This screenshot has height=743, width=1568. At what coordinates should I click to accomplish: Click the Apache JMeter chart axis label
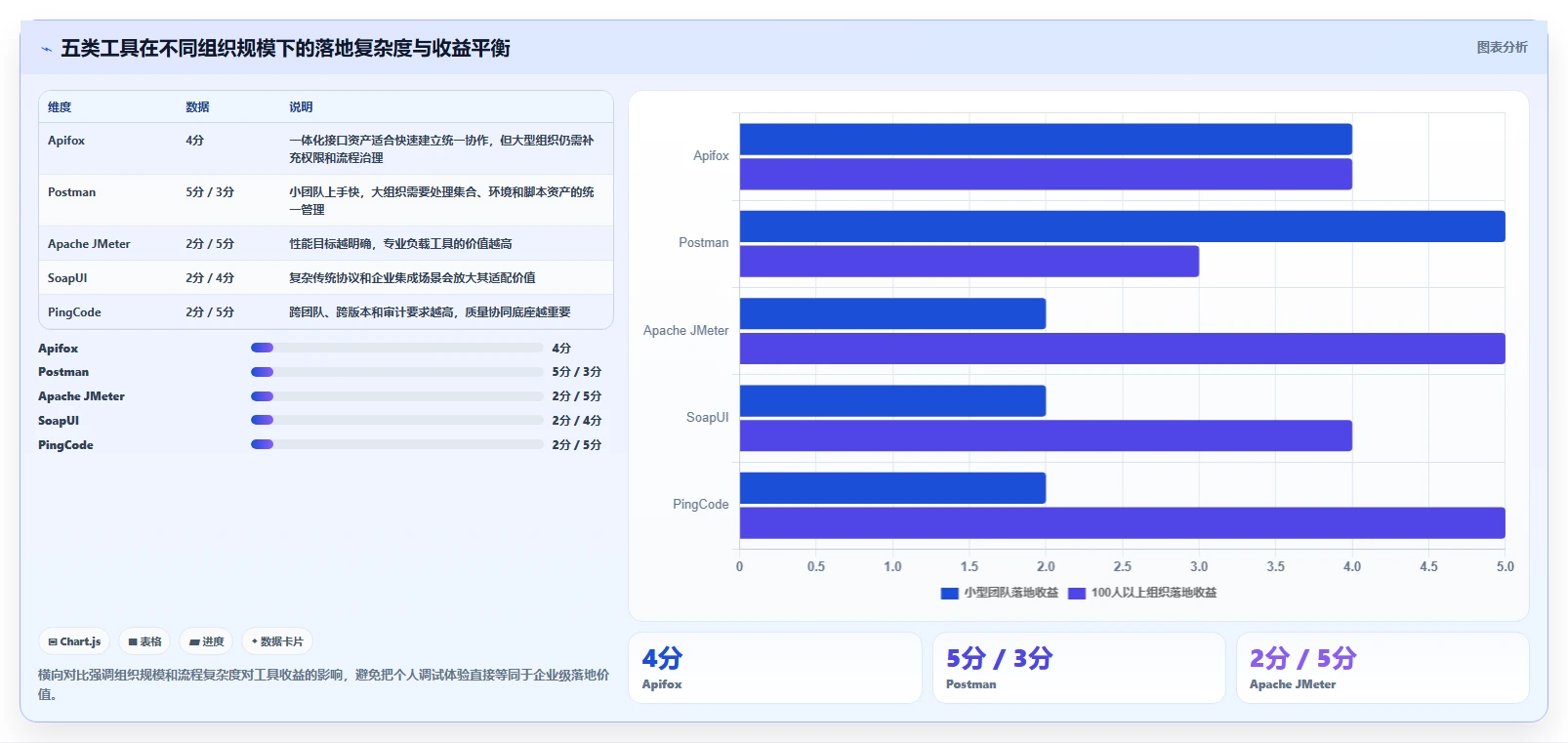[686, 331]
